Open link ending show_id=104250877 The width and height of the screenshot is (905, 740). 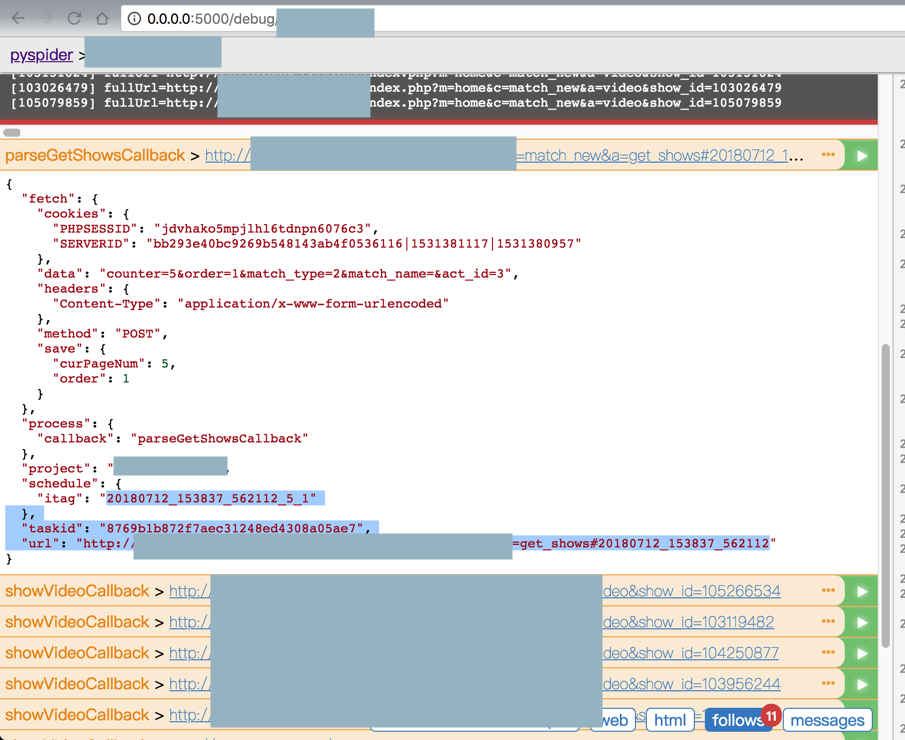474,653
